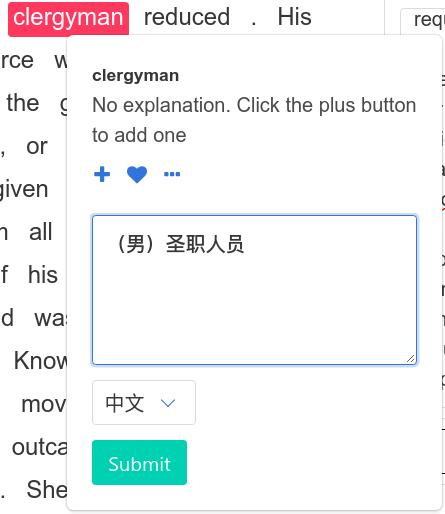
Task: Click the highlighted word clergyman
Action: 68,18
